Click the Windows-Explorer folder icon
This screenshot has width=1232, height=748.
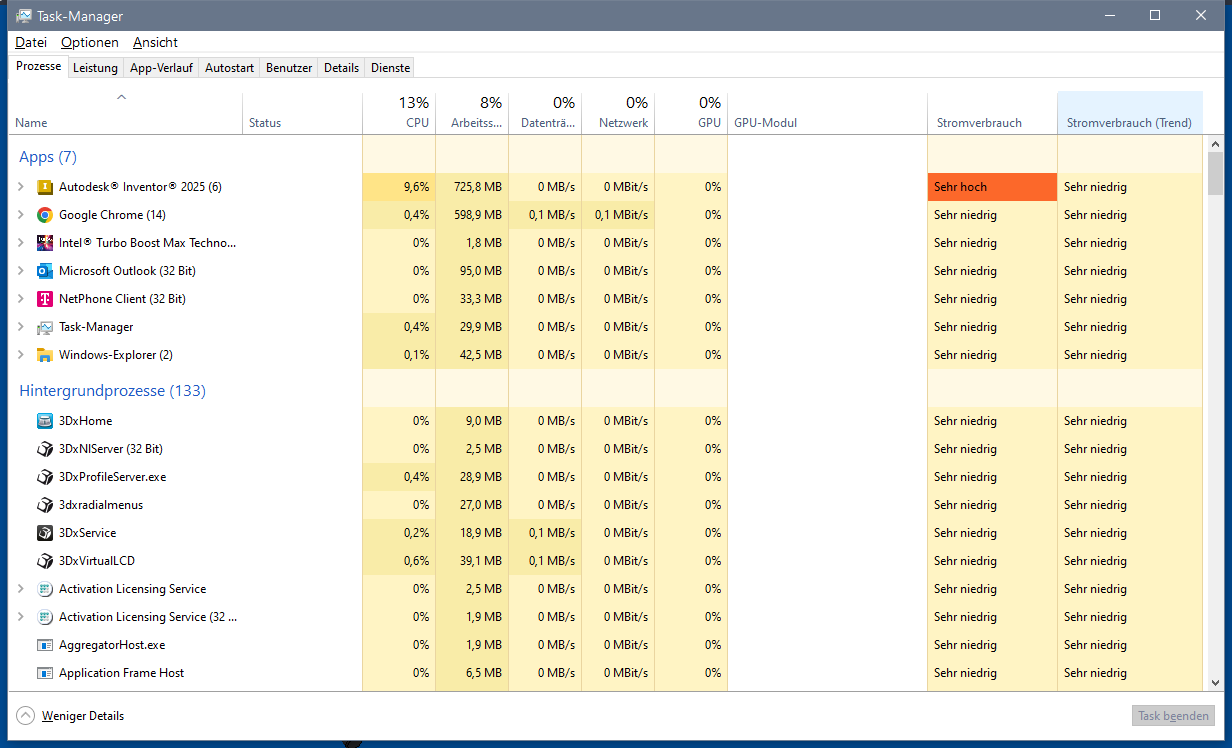[x=44, y=355]
